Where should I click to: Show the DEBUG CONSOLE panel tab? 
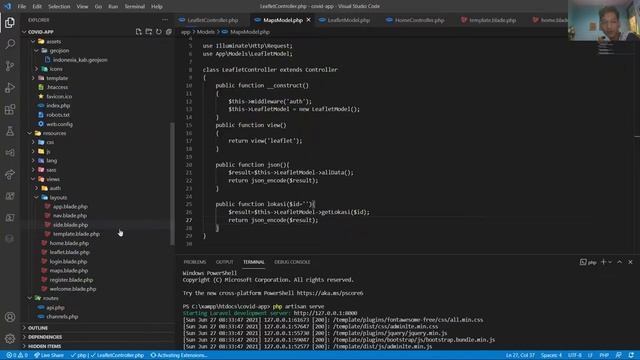pyautogui.click(x=292, y=262)
